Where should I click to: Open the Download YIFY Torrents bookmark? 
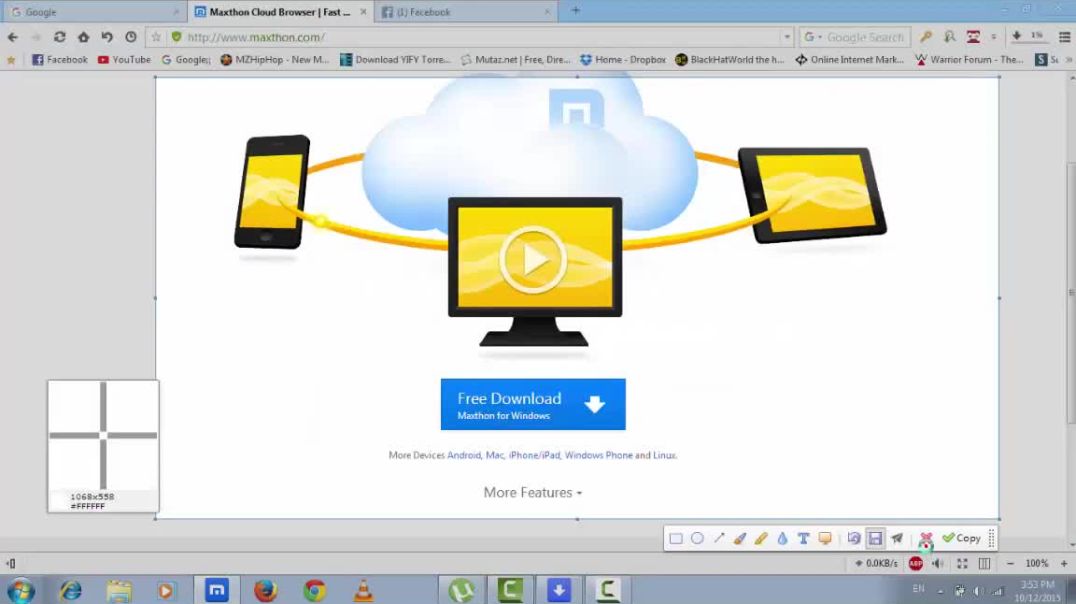[x=395, y=60]
